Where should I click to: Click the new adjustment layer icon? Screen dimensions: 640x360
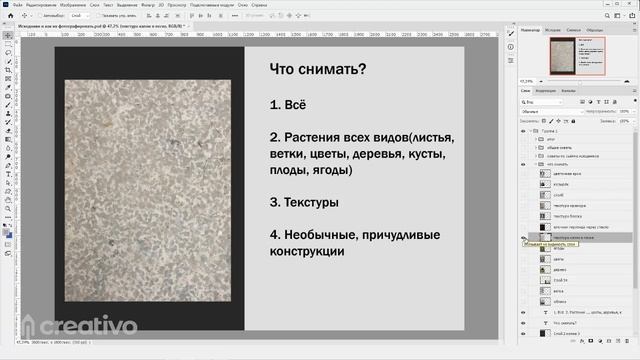[600, 341]
